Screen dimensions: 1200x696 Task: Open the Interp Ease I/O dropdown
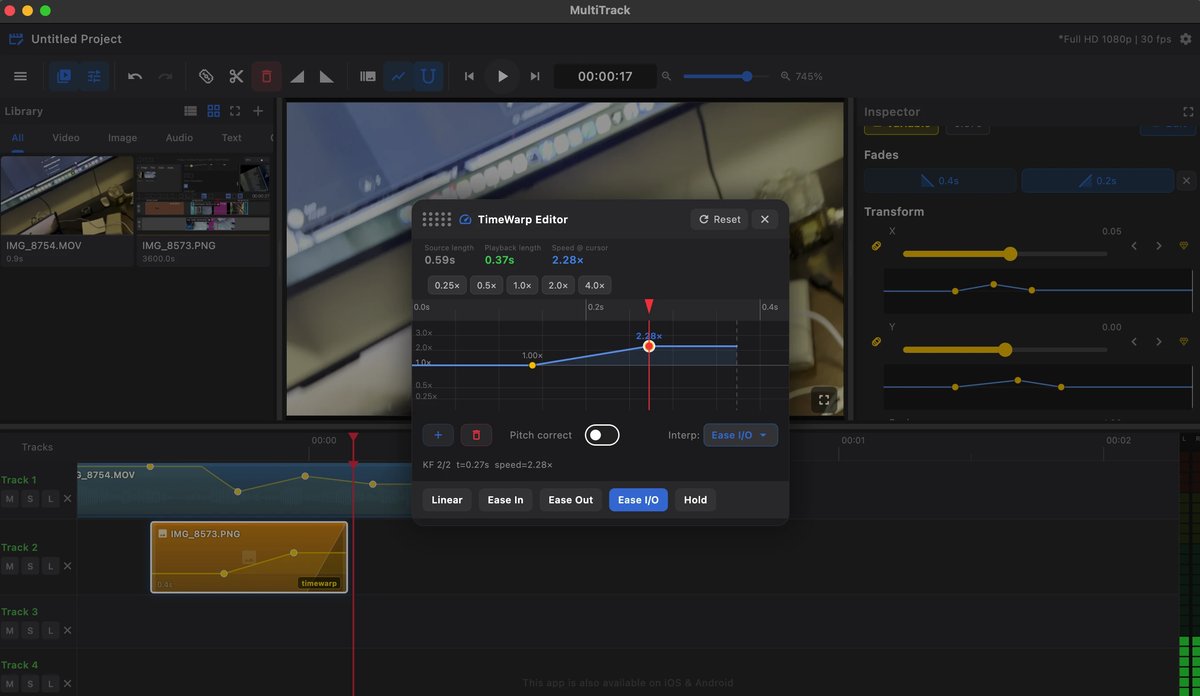point(740,435)
